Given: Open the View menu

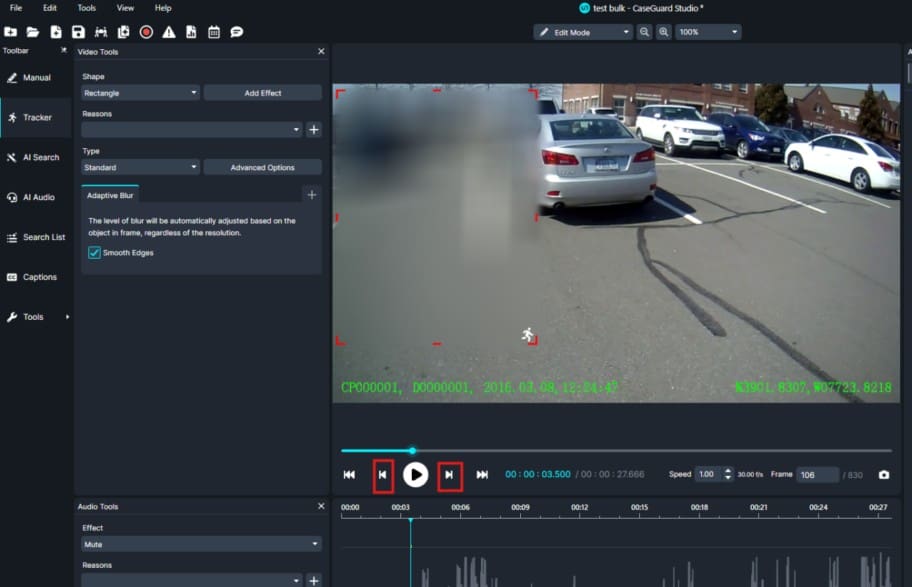Looking at the screenshot, I should click(x=125, y=8).
